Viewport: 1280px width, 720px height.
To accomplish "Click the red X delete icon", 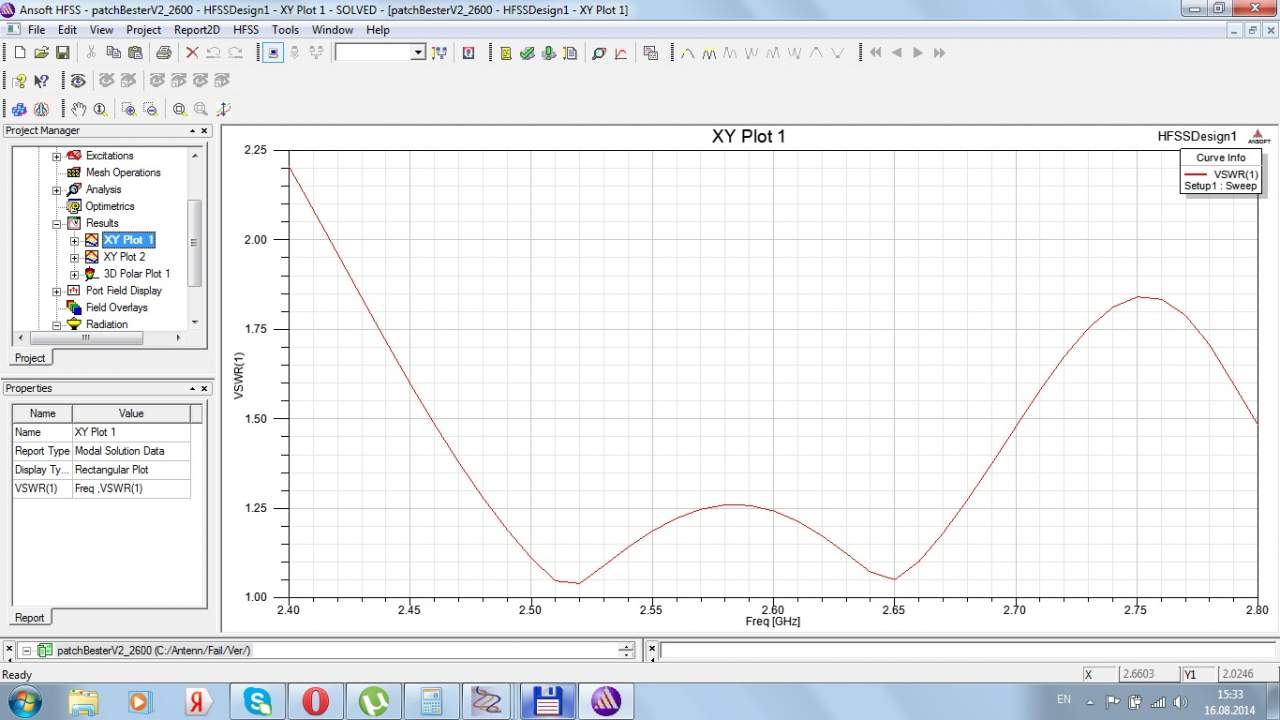I will pos(192,53).
